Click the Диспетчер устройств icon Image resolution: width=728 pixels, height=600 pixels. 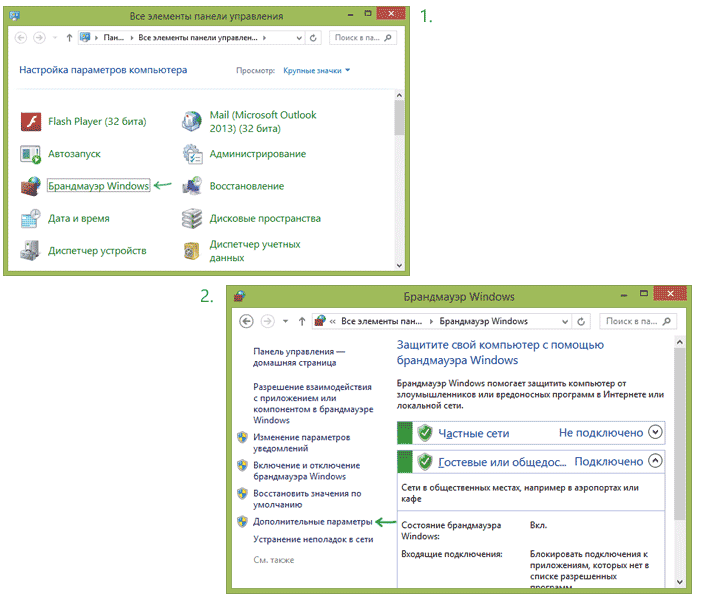[31, 251]
